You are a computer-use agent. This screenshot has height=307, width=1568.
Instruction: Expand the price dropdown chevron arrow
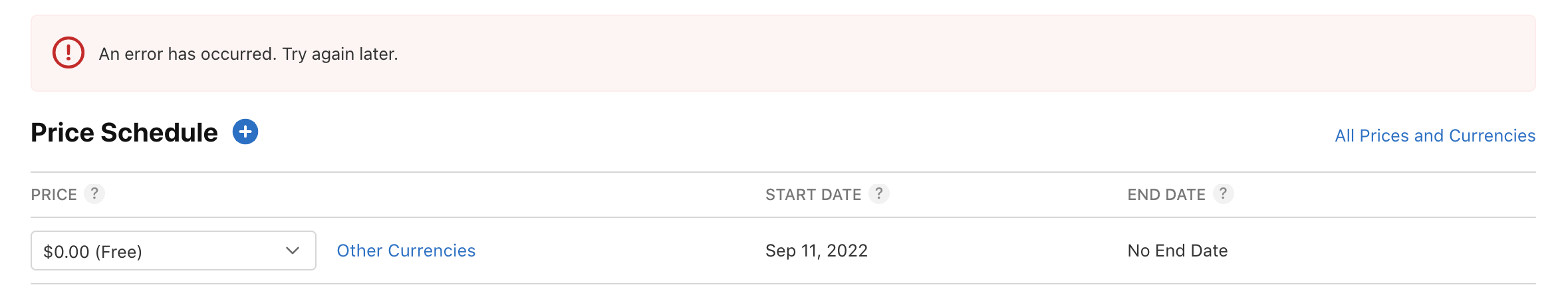point(293,251)
